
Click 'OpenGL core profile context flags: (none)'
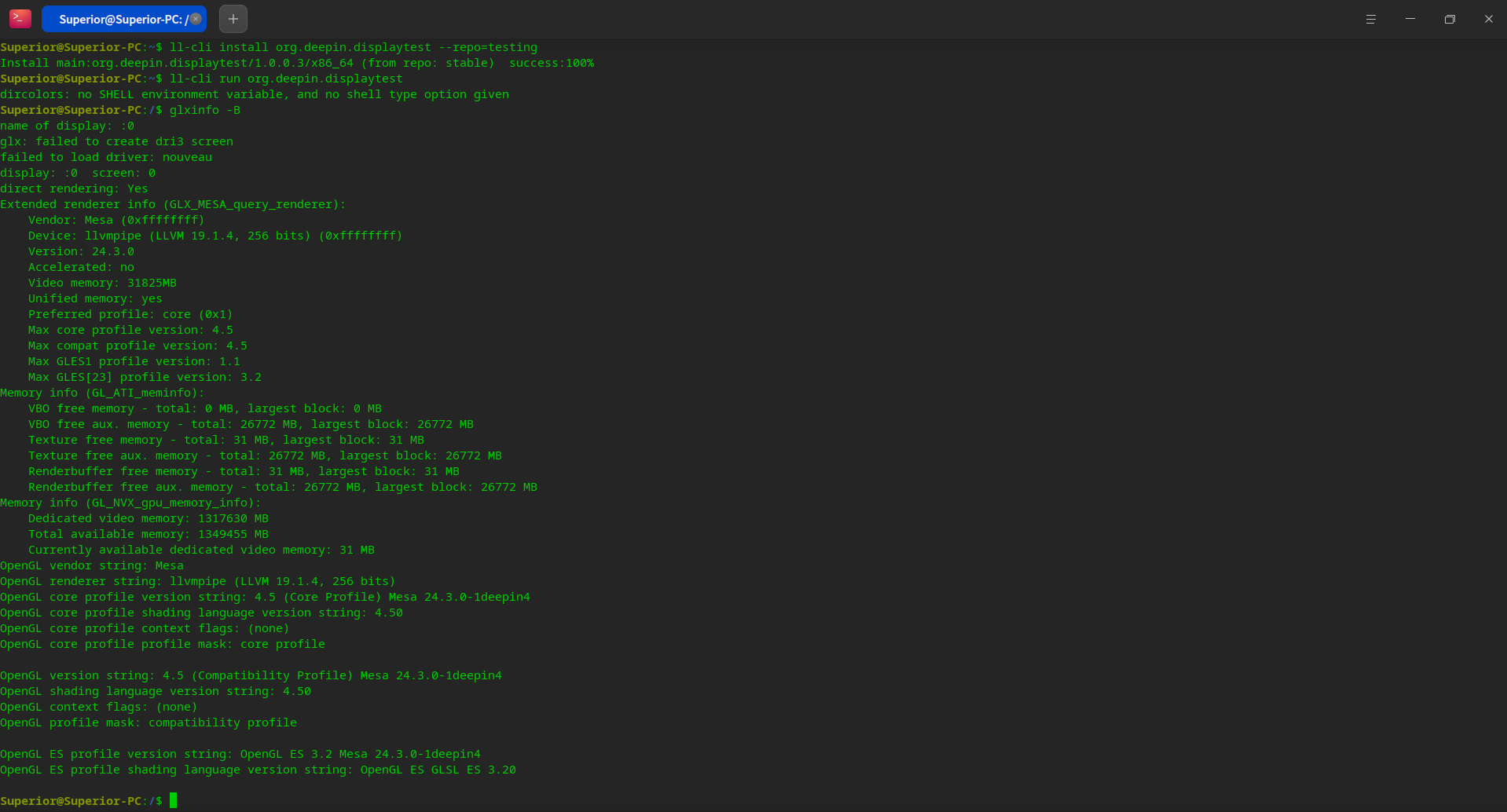pos(145,628)
